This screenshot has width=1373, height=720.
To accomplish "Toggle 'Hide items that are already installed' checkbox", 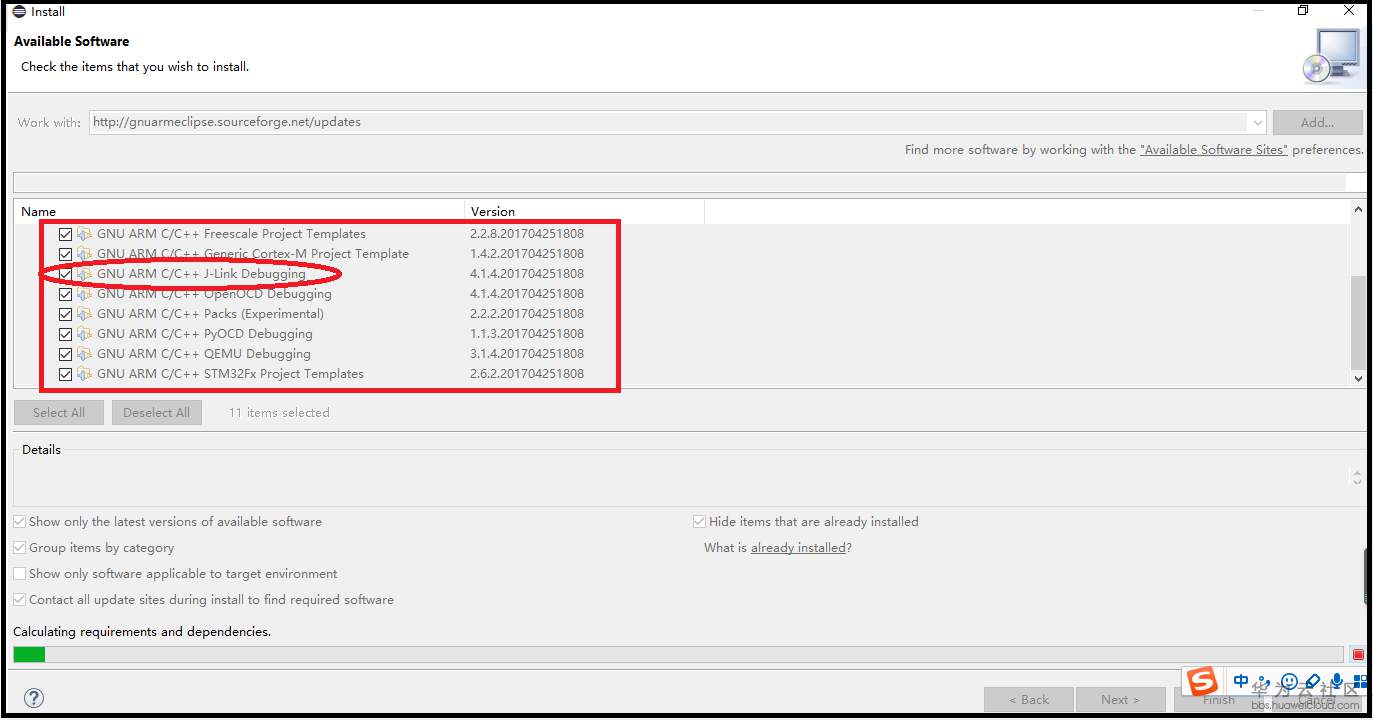I will pos(700,522).
